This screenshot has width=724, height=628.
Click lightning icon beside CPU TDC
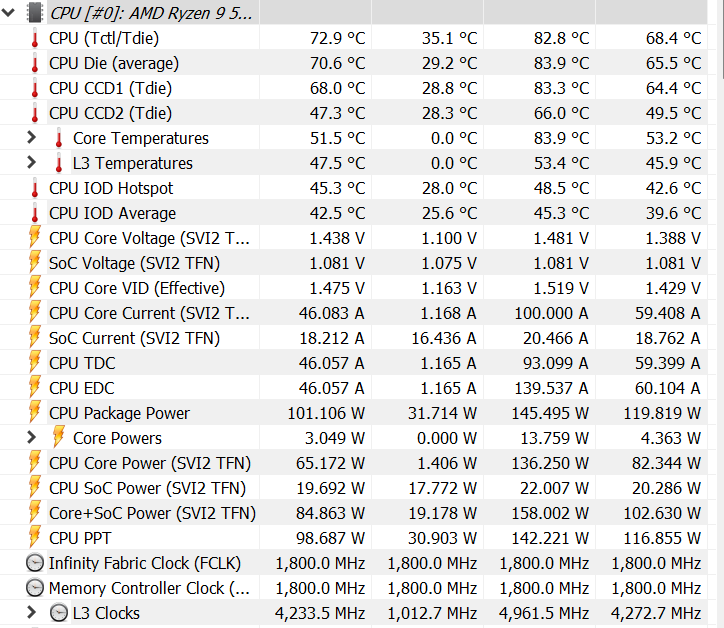click(x=35, y=362)
